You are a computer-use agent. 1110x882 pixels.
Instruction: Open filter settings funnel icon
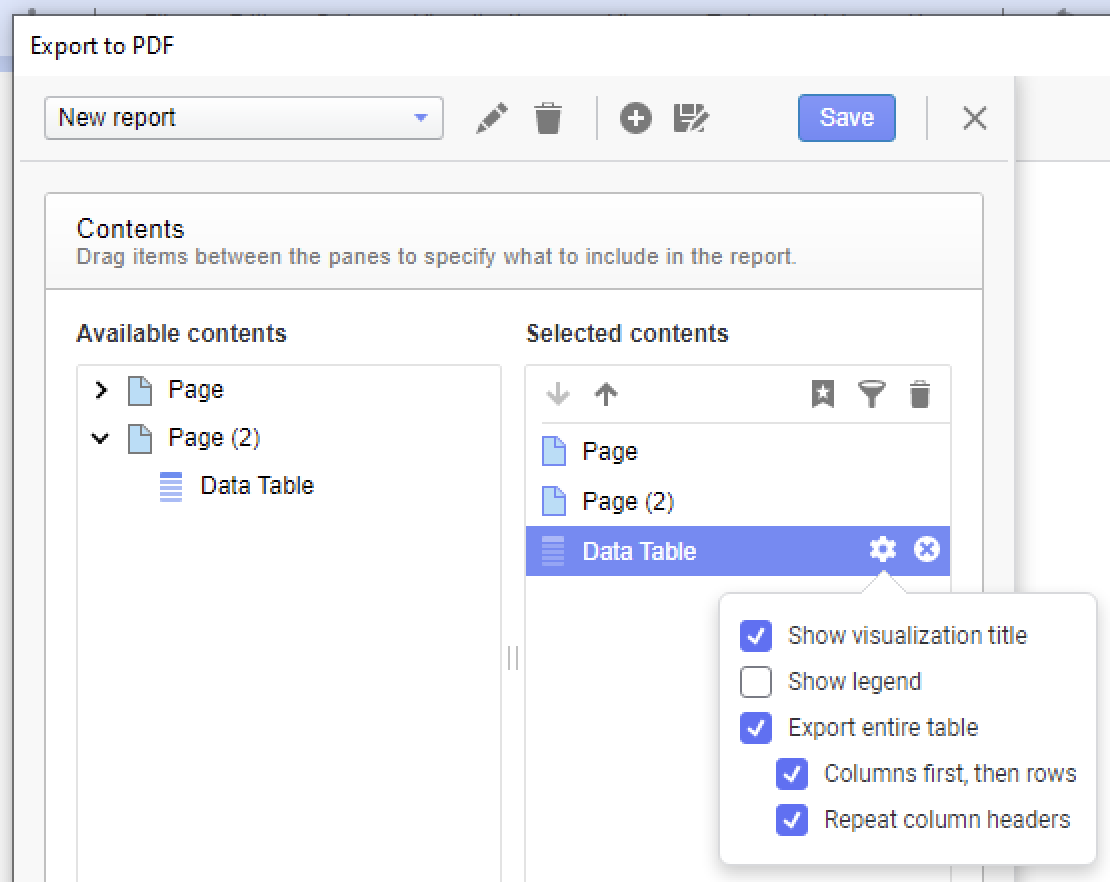pos(872,395)
